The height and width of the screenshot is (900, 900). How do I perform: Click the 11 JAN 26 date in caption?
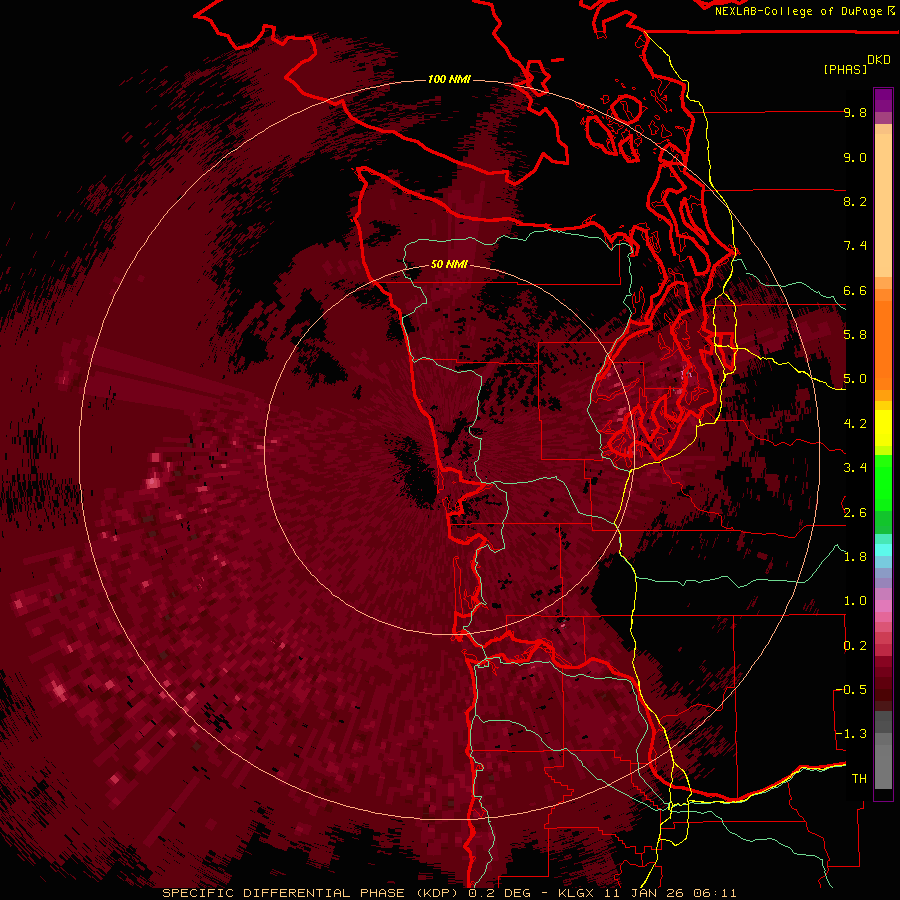[646, 893]
